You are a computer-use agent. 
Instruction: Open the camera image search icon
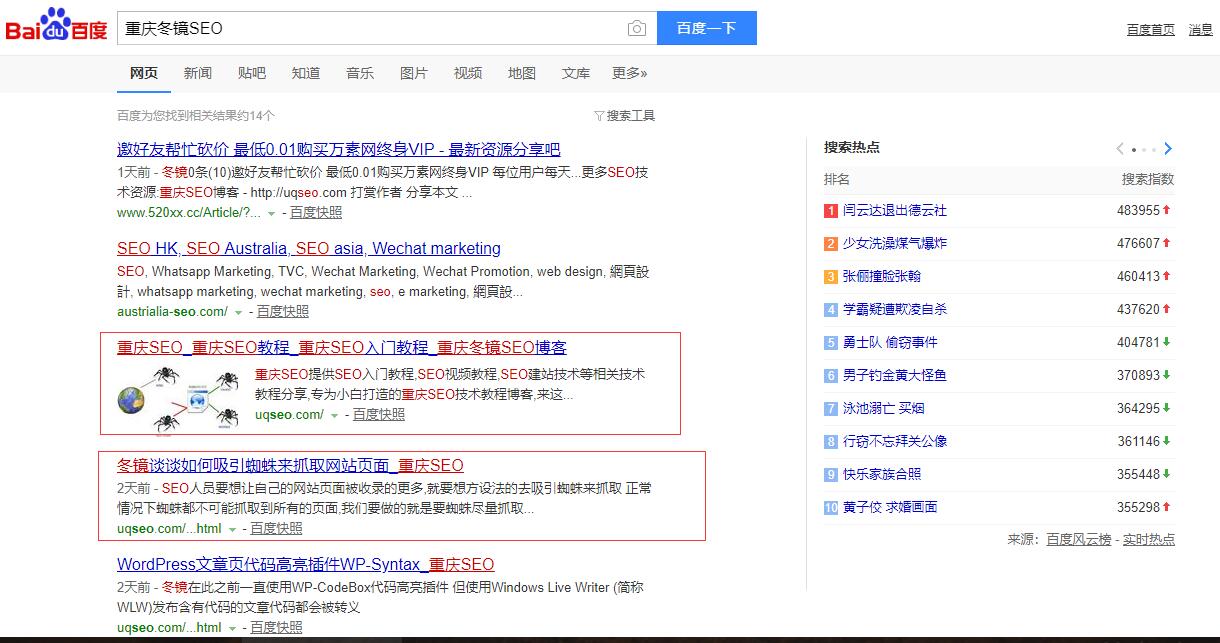pyautogui.click(x=637, y=28)
